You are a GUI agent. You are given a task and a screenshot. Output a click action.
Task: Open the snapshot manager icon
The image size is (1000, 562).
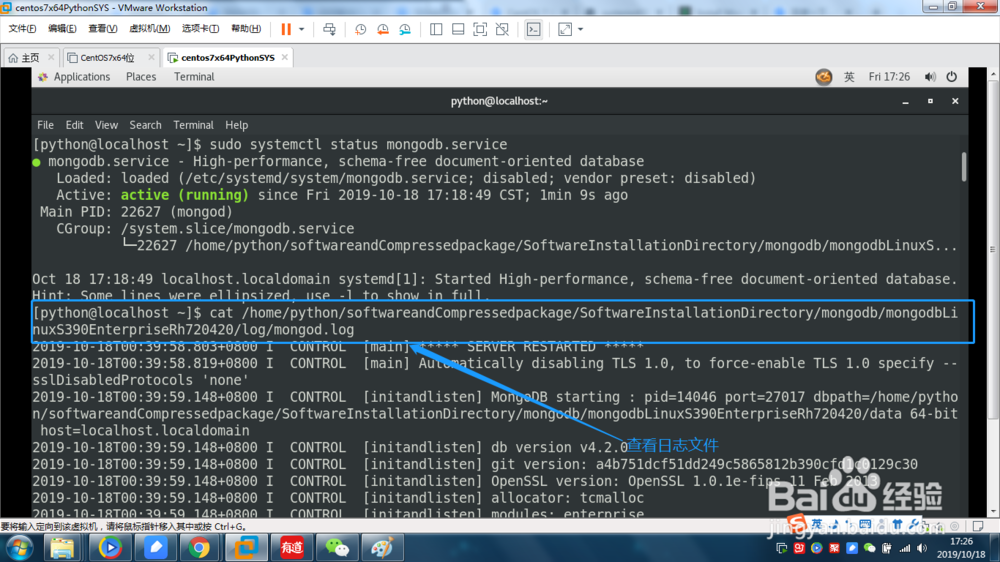(x=405, y=29)
